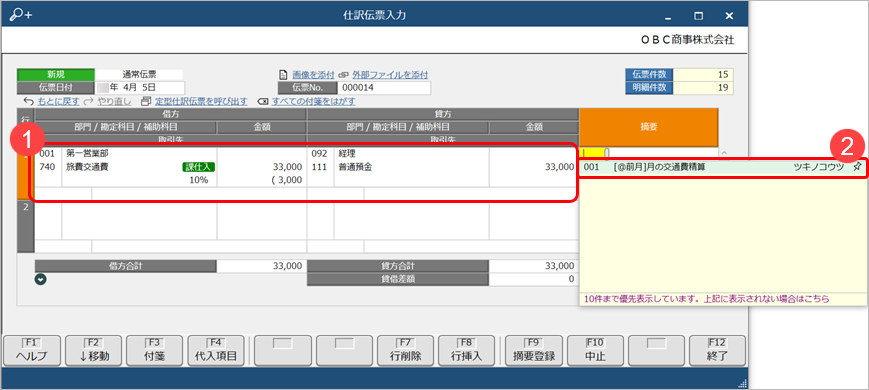Image resolution: width=869 pixels, height=390 pixels.
Task: Click the document icon next to 画像を添付
Action: tap(283, 75)
